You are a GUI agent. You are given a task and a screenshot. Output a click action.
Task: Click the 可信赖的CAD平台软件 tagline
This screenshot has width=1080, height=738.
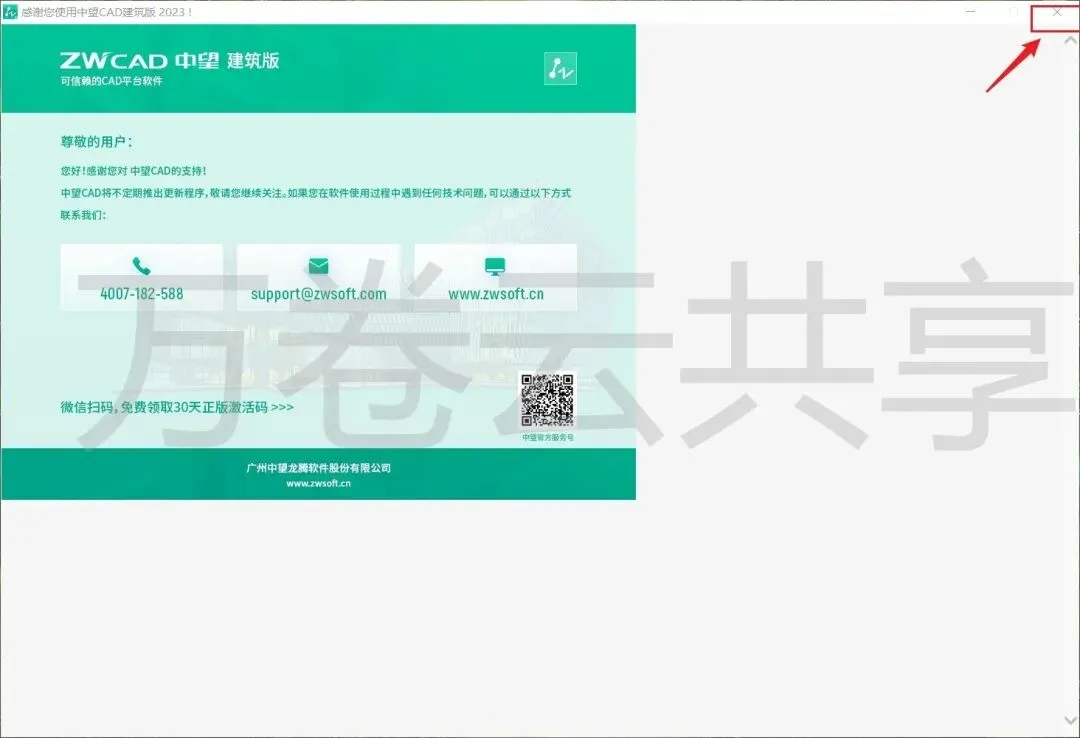111,81
